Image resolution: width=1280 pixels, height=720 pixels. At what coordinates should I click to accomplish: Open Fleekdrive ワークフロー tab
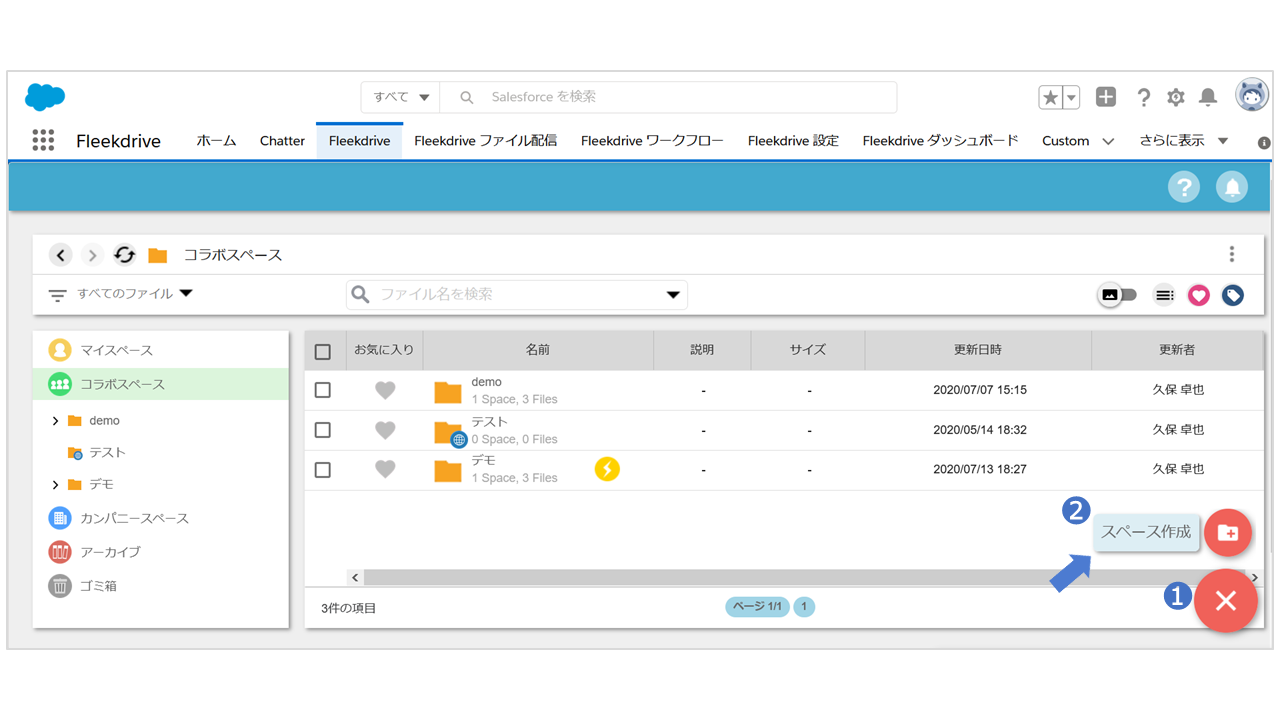coord(652,141)
